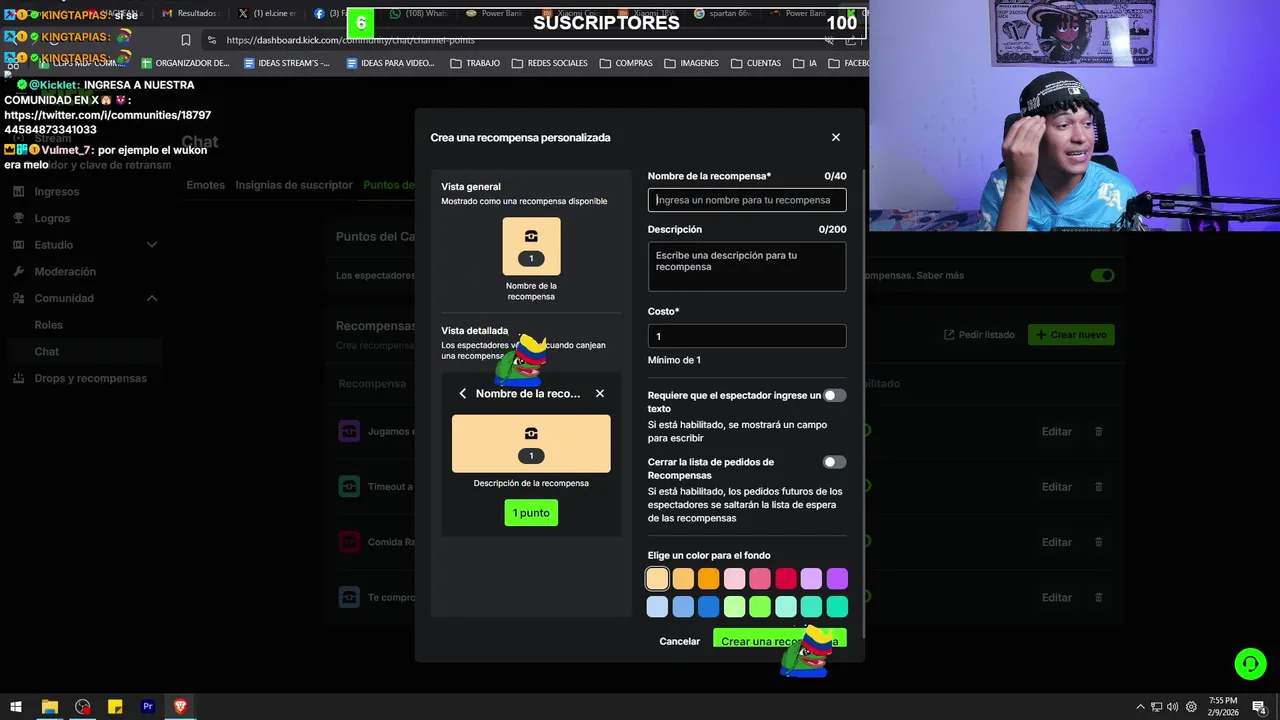Open the REDES SOCIALES bookmarks folder
The height and width of the screenshot is (720, 1280).
tap(549, 63)
